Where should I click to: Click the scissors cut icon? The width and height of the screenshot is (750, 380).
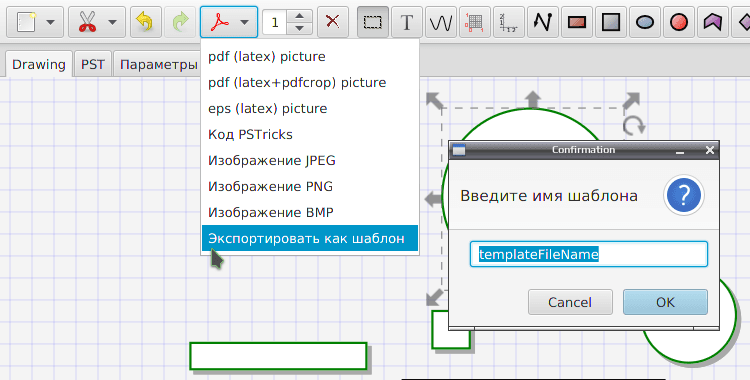coord(88,22)
